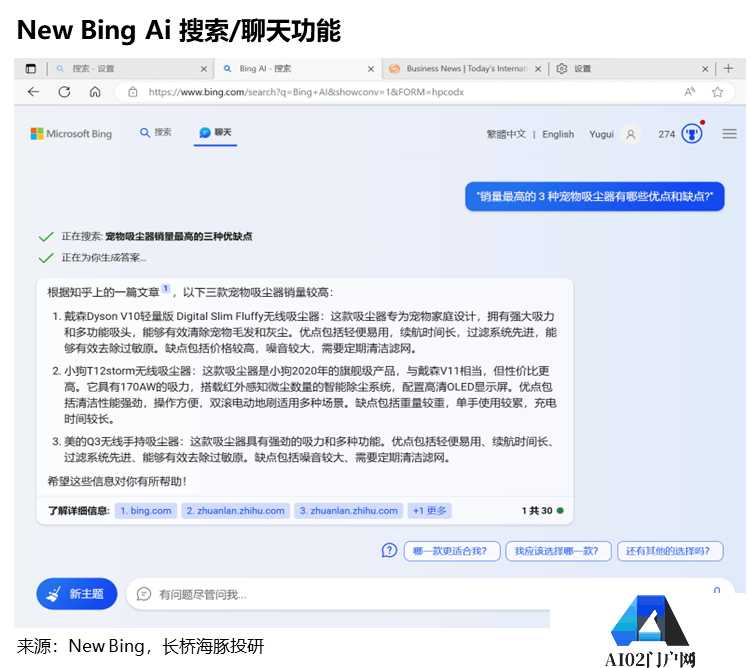750x668 pixels.
Task: Select the 聊天 chat mode
Action: coord(215,132)
